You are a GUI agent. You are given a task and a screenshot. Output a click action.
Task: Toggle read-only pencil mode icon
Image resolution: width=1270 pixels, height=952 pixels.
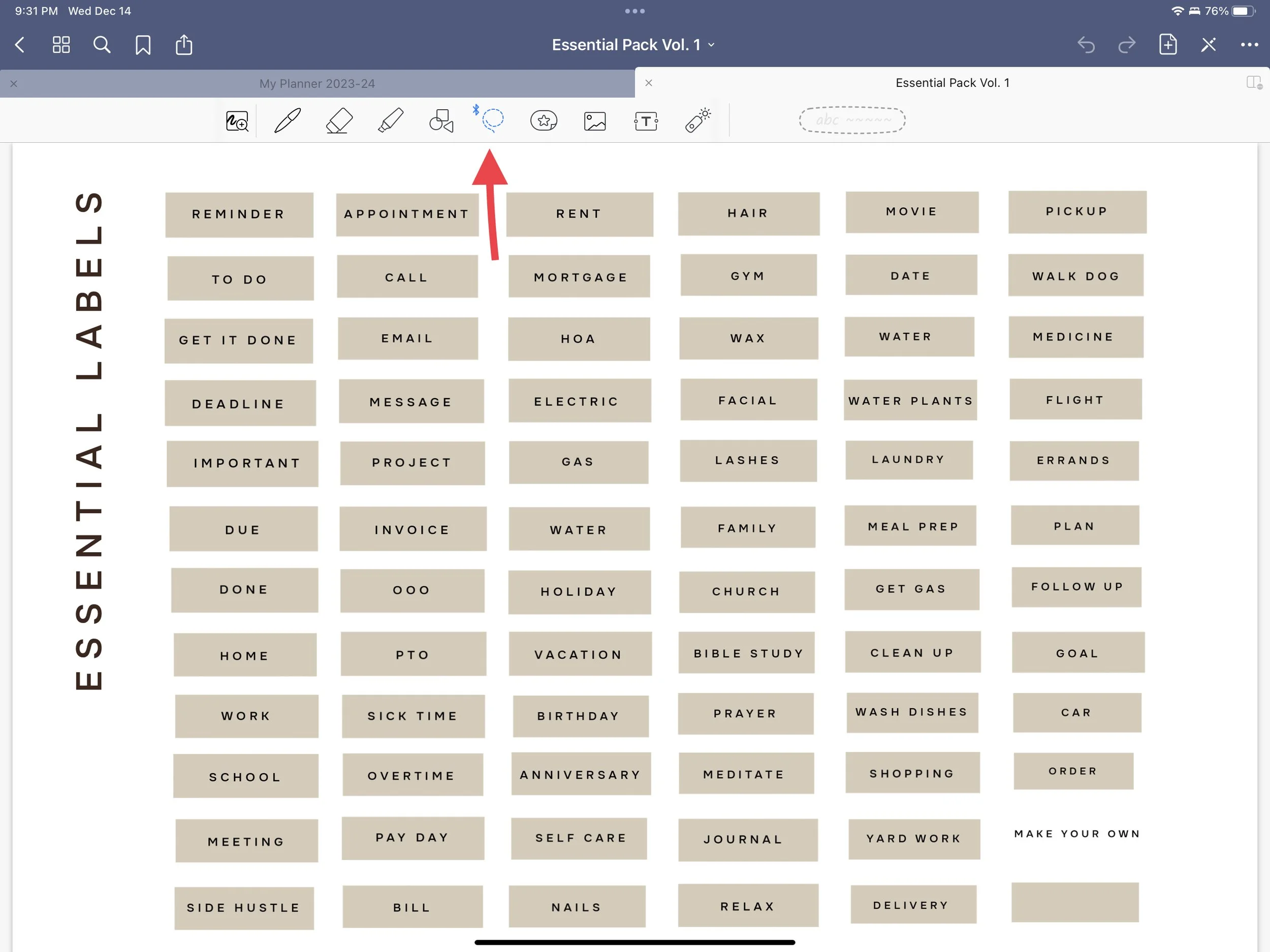(x=1208, y=45)
